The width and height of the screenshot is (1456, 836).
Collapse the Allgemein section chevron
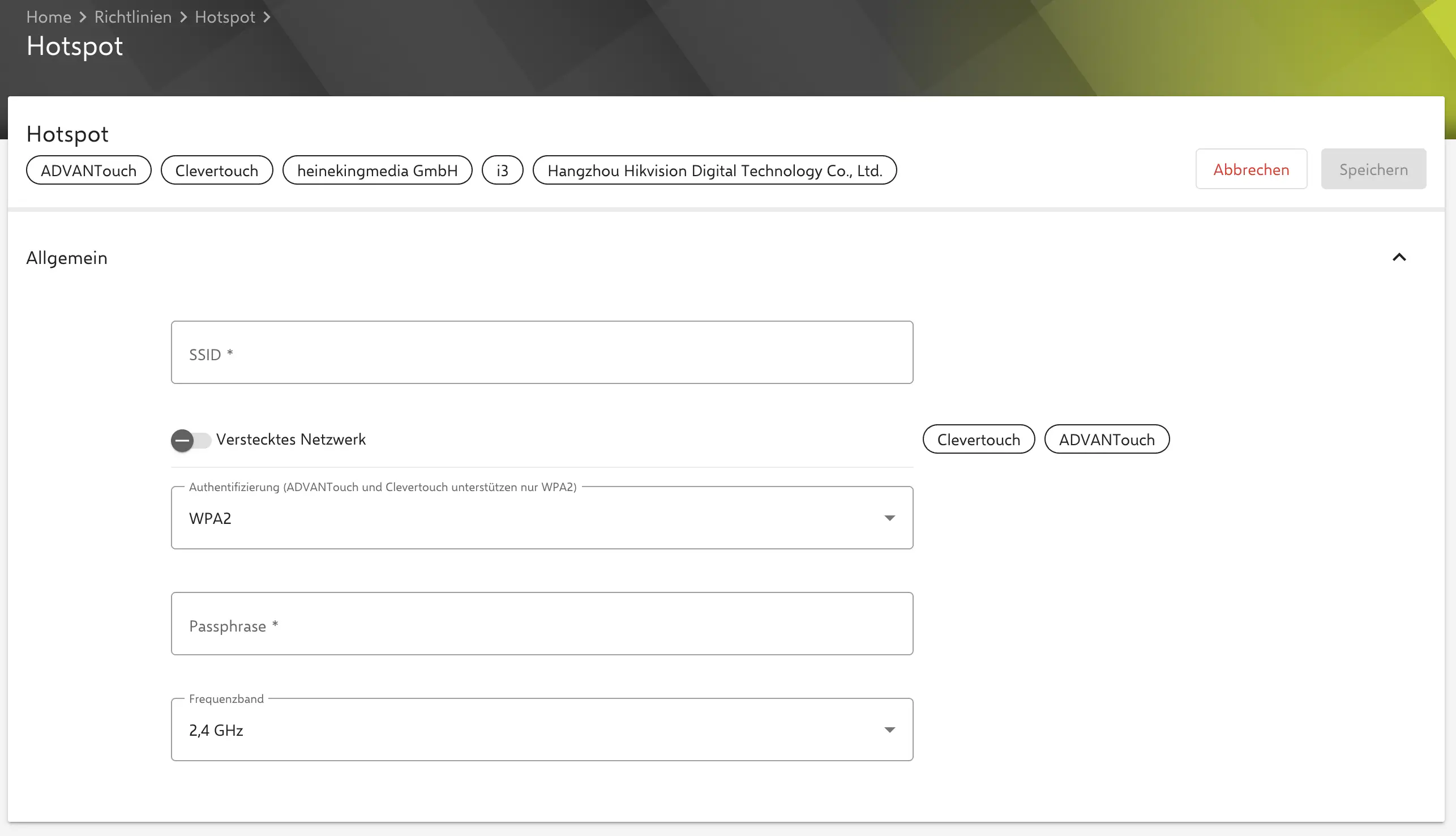pos(1399,257)
